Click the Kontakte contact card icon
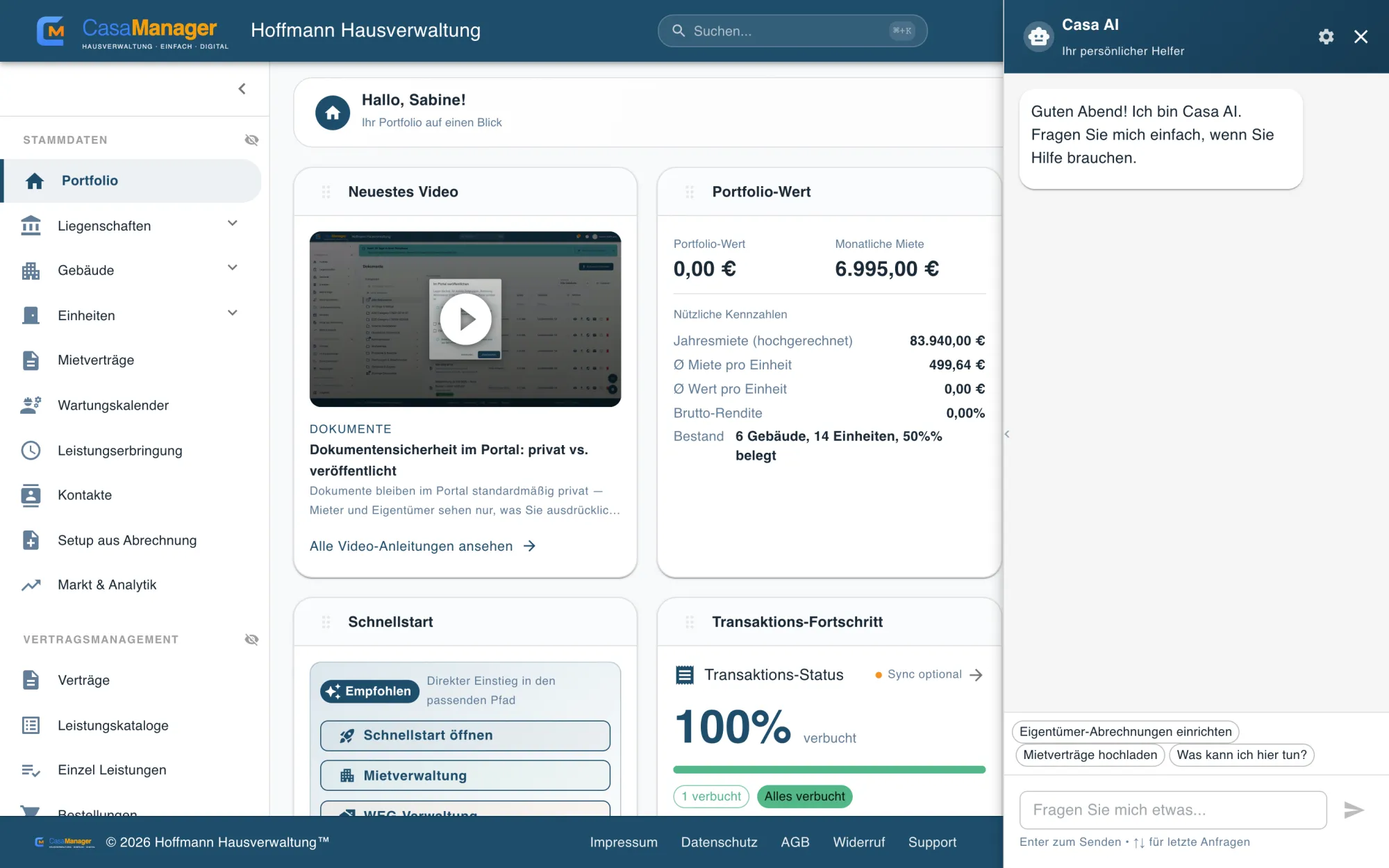 (x=31, y=495)
